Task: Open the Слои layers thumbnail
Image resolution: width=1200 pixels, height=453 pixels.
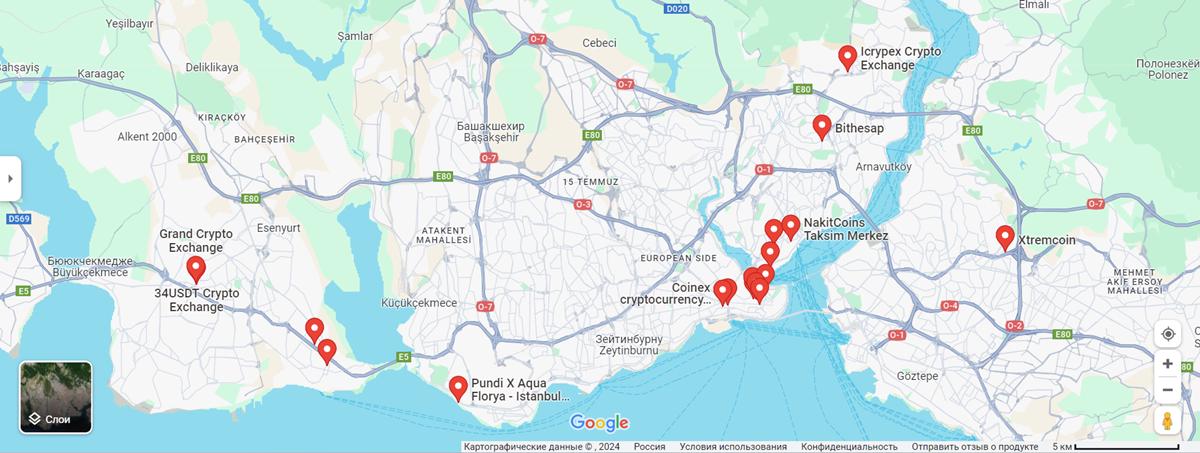Action: click(x=56, y=397)
